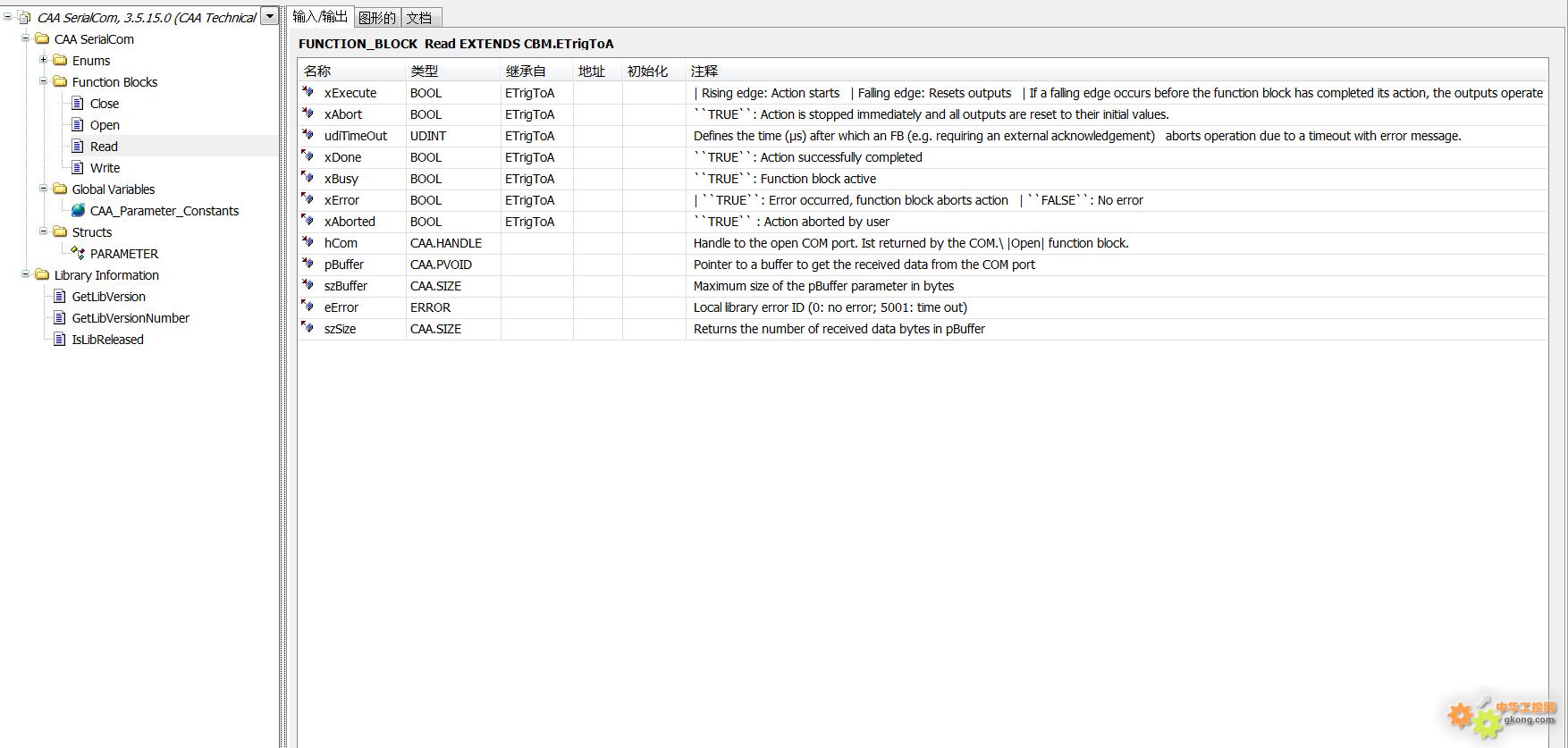This screenshot has height=748, width=1568.
Task: Click the Close function block document icon
Action: [x=78, y=103]
